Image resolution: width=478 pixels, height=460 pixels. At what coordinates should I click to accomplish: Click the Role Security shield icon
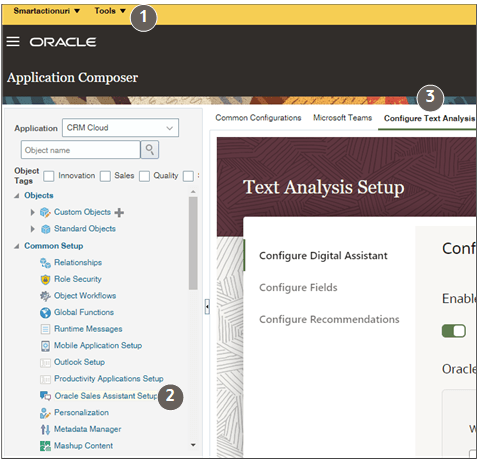coord(45,279)
